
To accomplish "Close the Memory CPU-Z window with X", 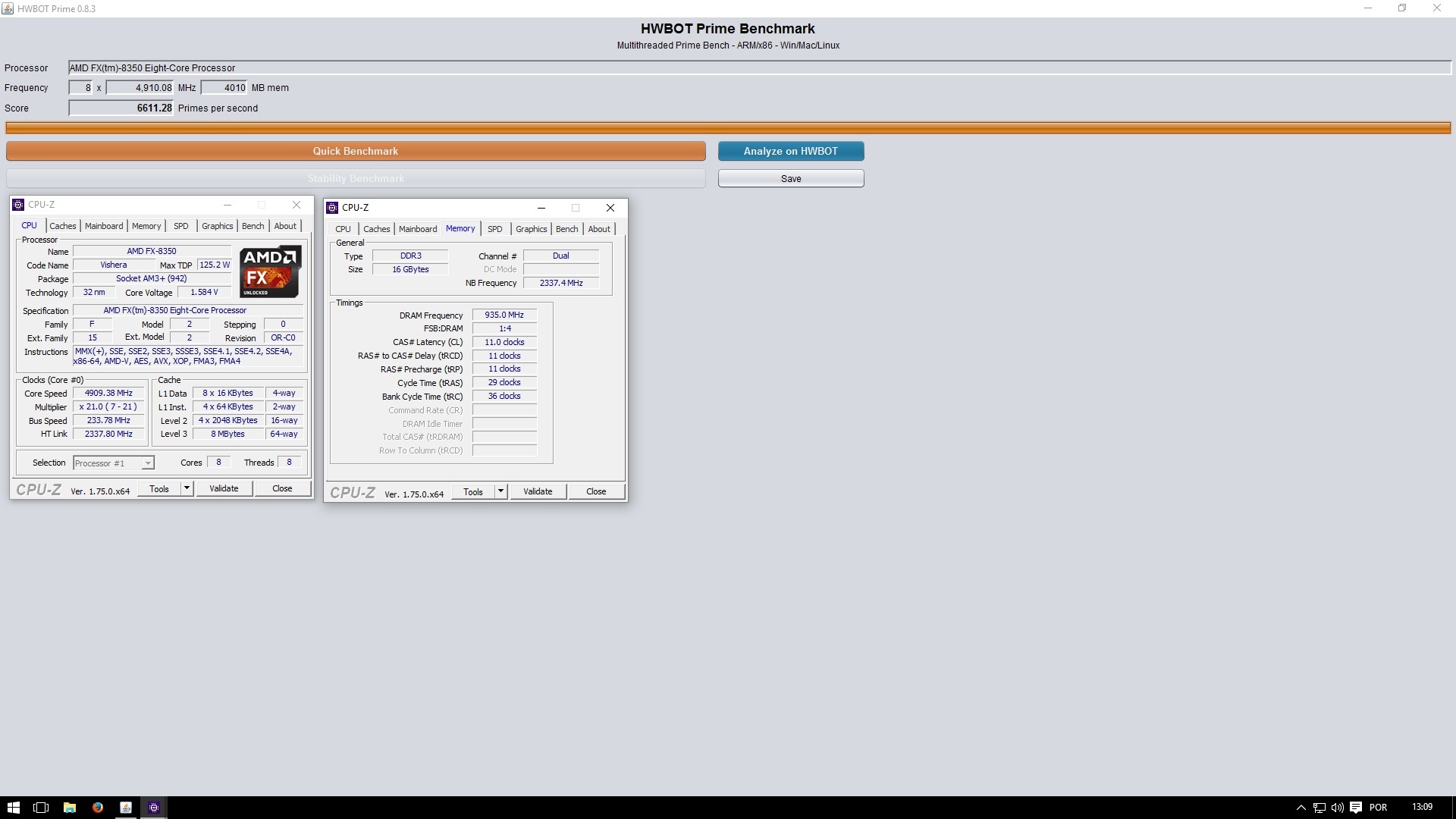I will pos(610,208).
